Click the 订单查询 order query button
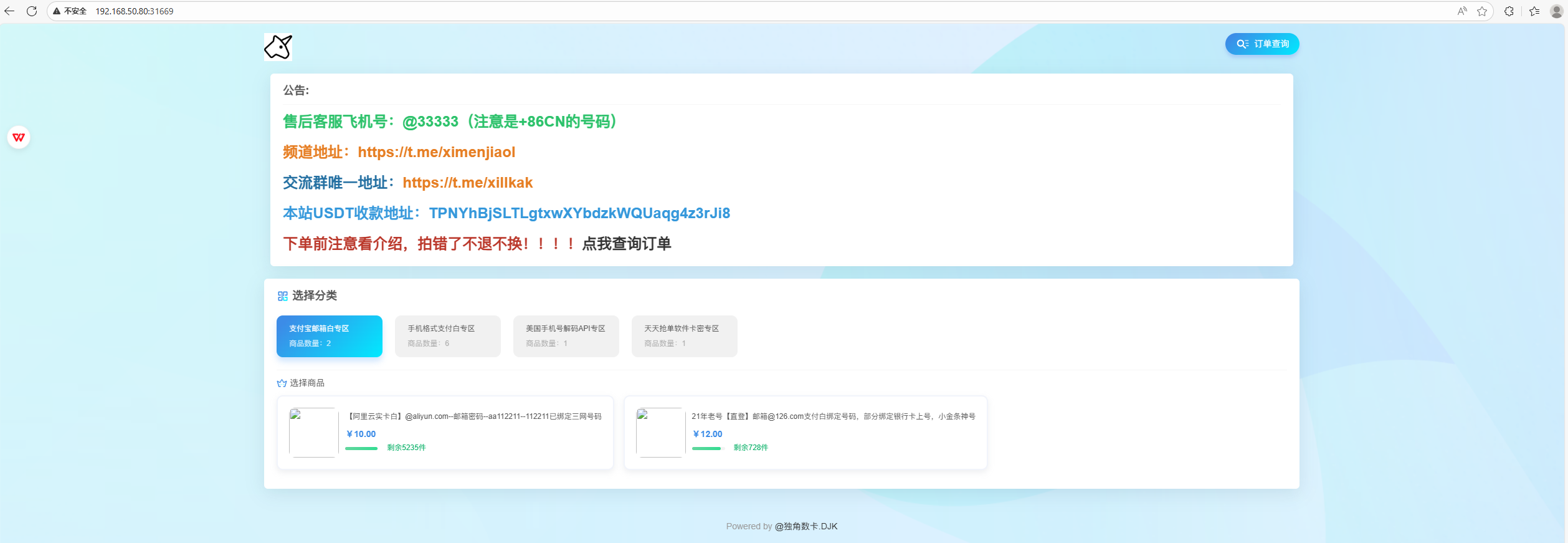 (x=1262, y=44)
